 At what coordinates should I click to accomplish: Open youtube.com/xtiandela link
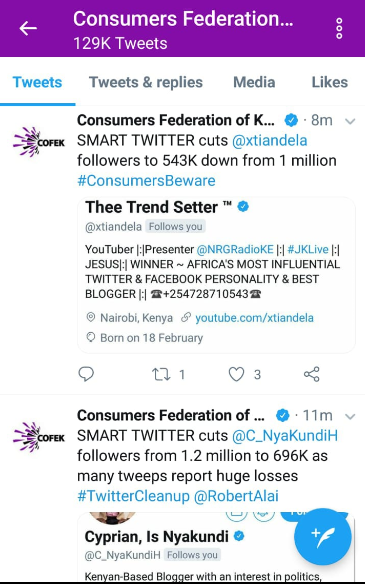(x=254, y=318)
